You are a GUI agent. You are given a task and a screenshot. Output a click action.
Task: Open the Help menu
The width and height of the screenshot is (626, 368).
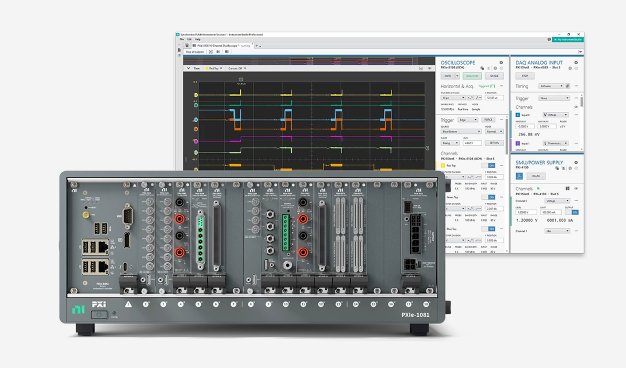point(198,40)
